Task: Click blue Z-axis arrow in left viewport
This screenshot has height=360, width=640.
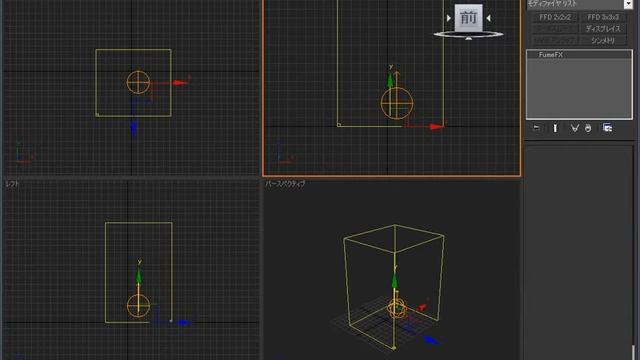Action: 184,323
